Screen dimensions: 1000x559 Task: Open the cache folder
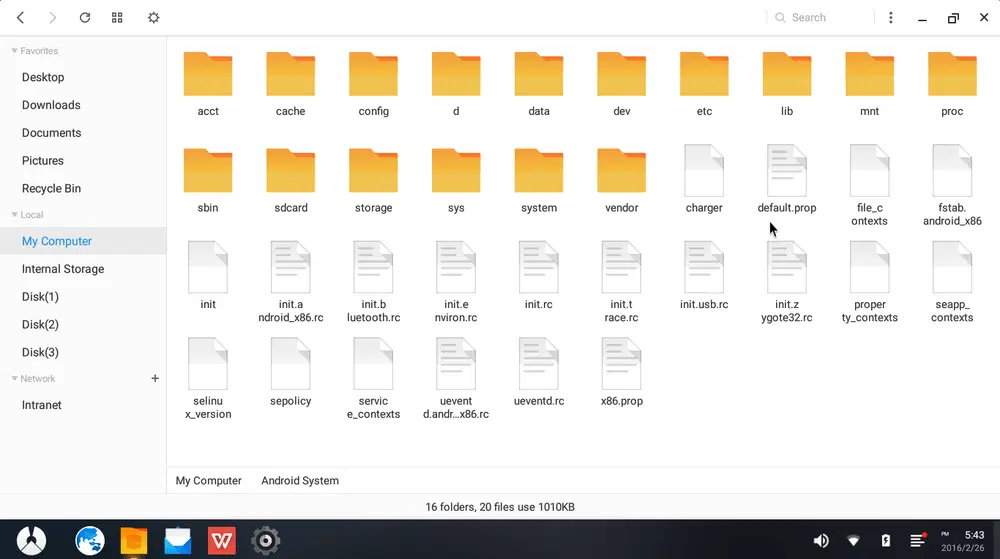[291, 84]
